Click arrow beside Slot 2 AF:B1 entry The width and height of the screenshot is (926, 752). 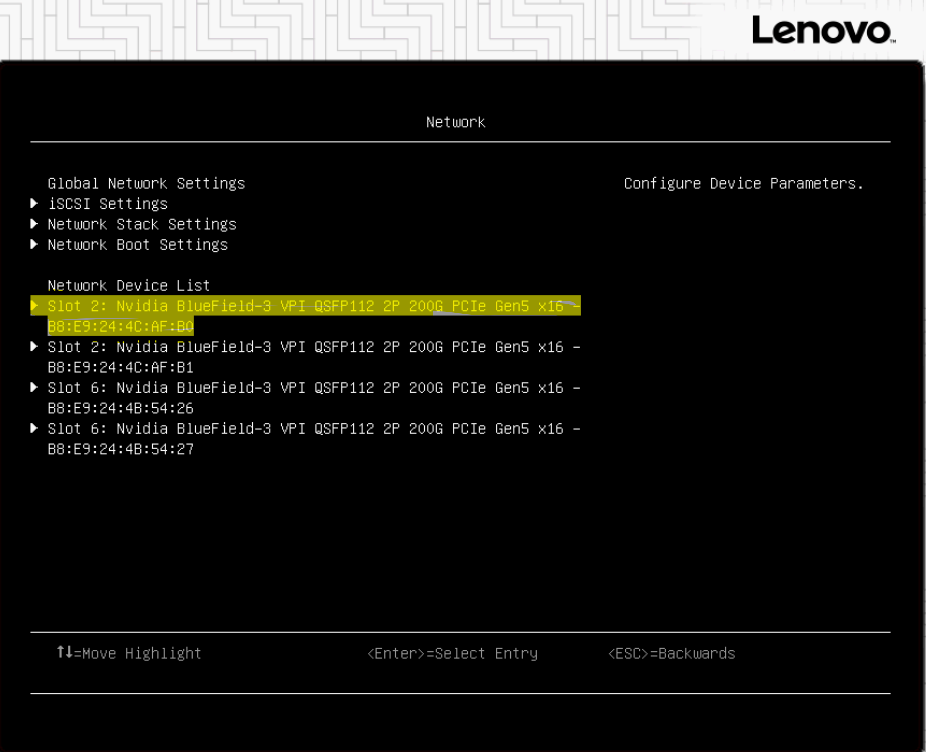click(x=34, y=346)
